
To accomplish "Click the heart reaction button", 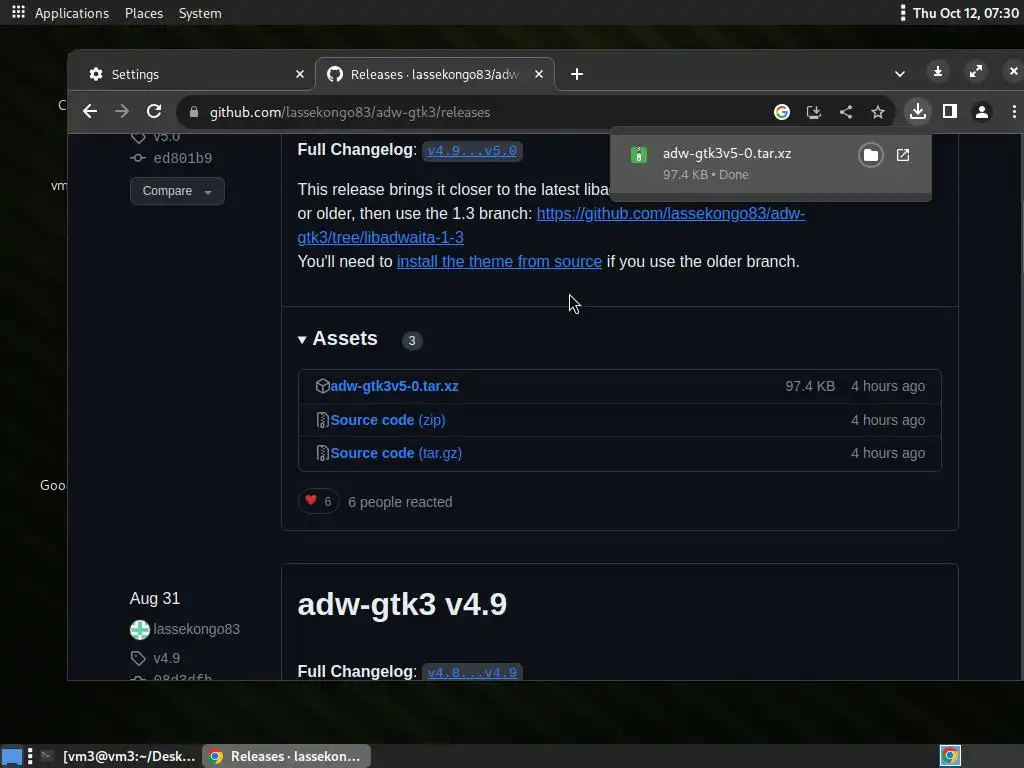I will pos(319,502).
